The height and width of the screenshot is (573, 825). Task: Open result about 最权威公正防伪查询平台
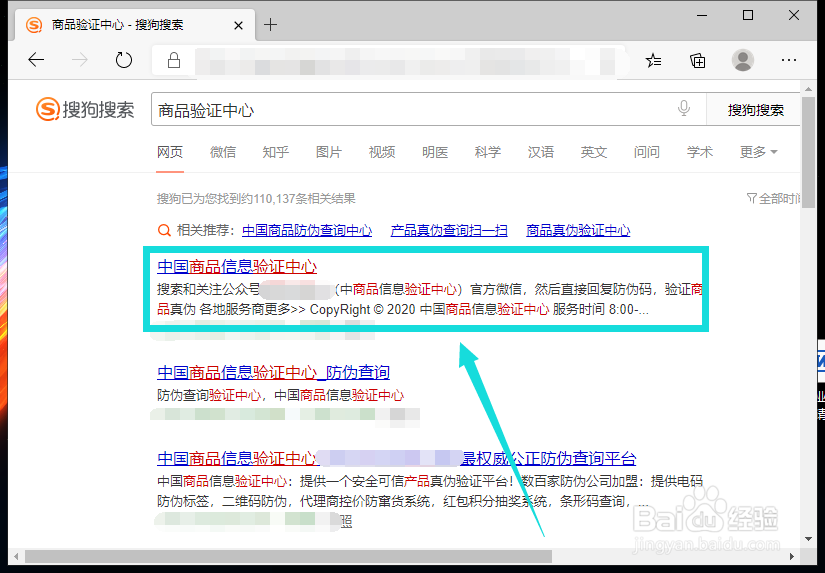396,458
